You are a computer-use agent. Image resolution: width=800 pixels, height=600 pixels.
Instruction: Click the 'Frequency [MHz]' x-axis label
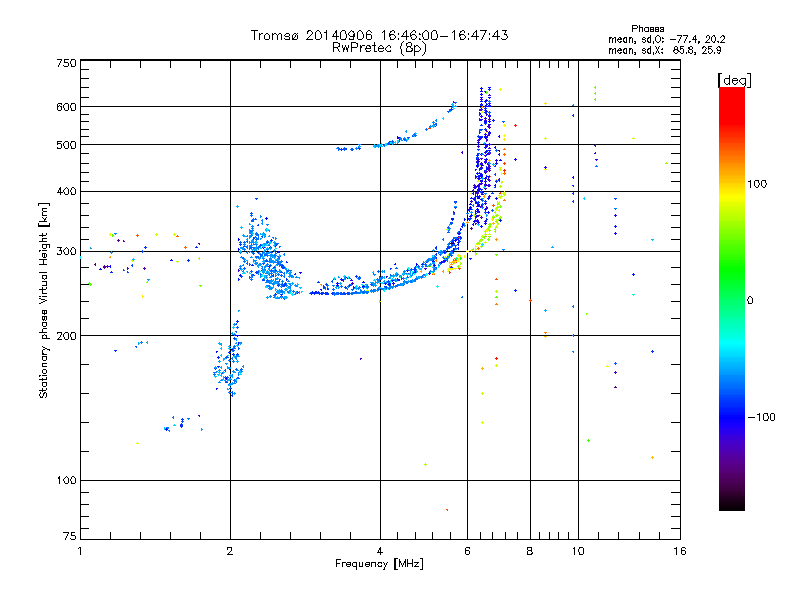(379, 564)
